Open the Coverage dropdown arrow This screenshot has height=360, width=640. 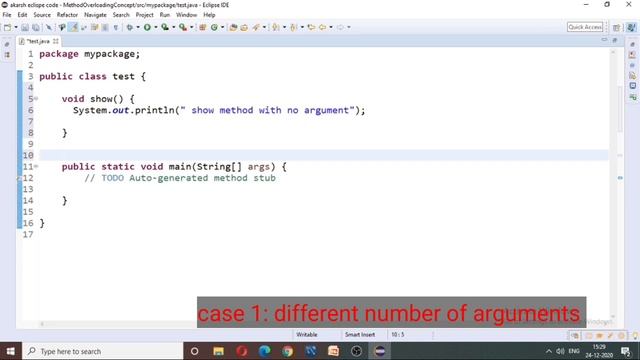(x=173, y=27)
